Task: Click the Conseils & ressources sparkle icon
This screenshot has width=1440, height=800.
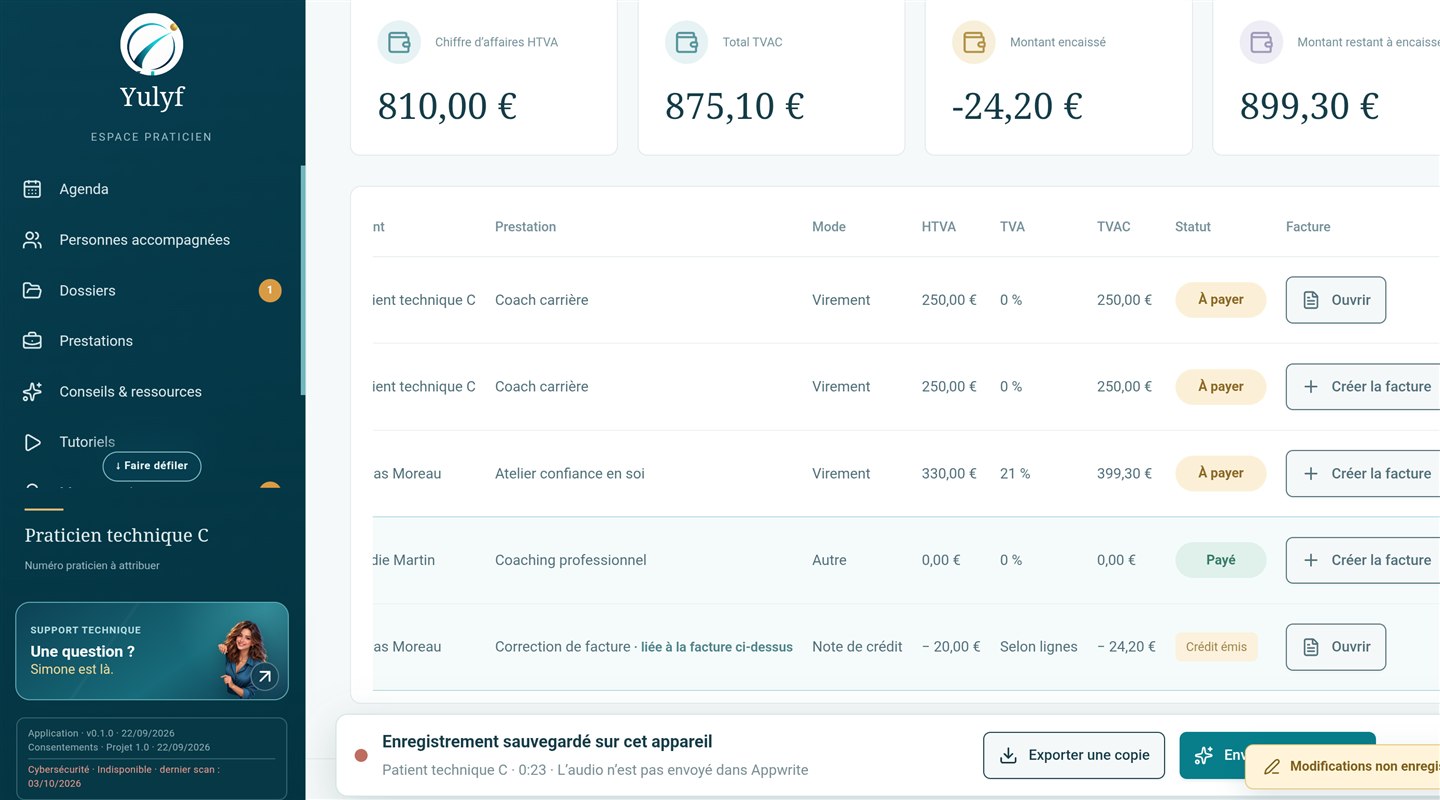Action: pyautogui.click(x=32, y=392)
